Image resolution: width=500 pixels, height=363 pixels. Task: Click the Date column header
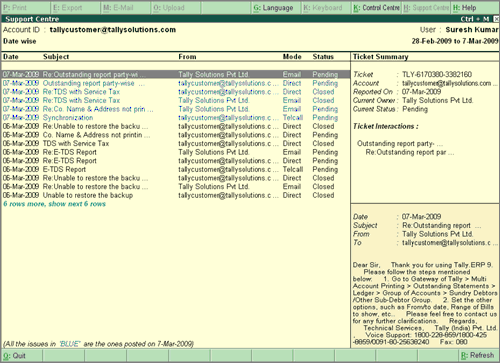point(11,57)
